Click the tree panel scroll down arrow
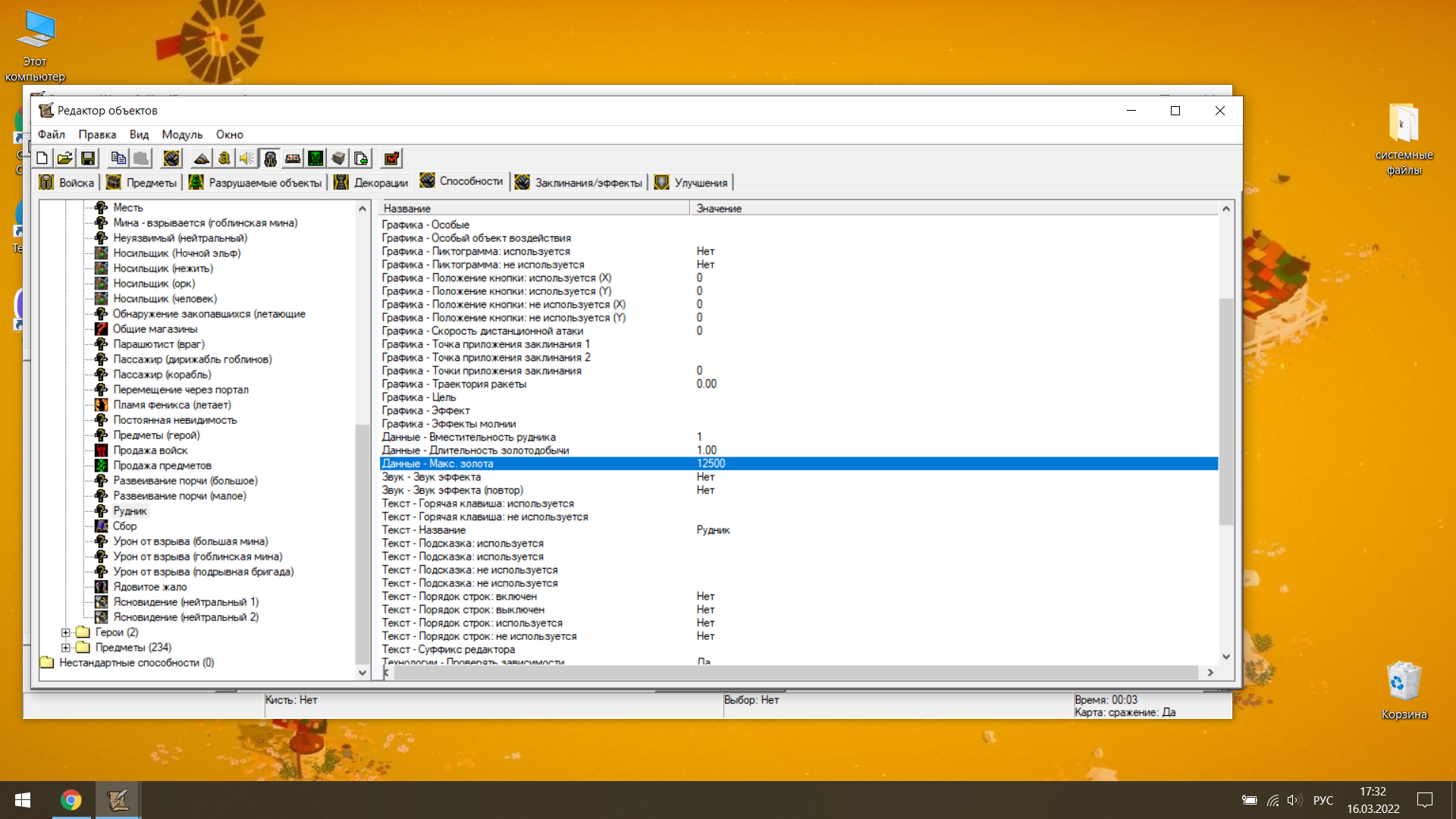The image size is (1456, 819). tap(362, 673)
